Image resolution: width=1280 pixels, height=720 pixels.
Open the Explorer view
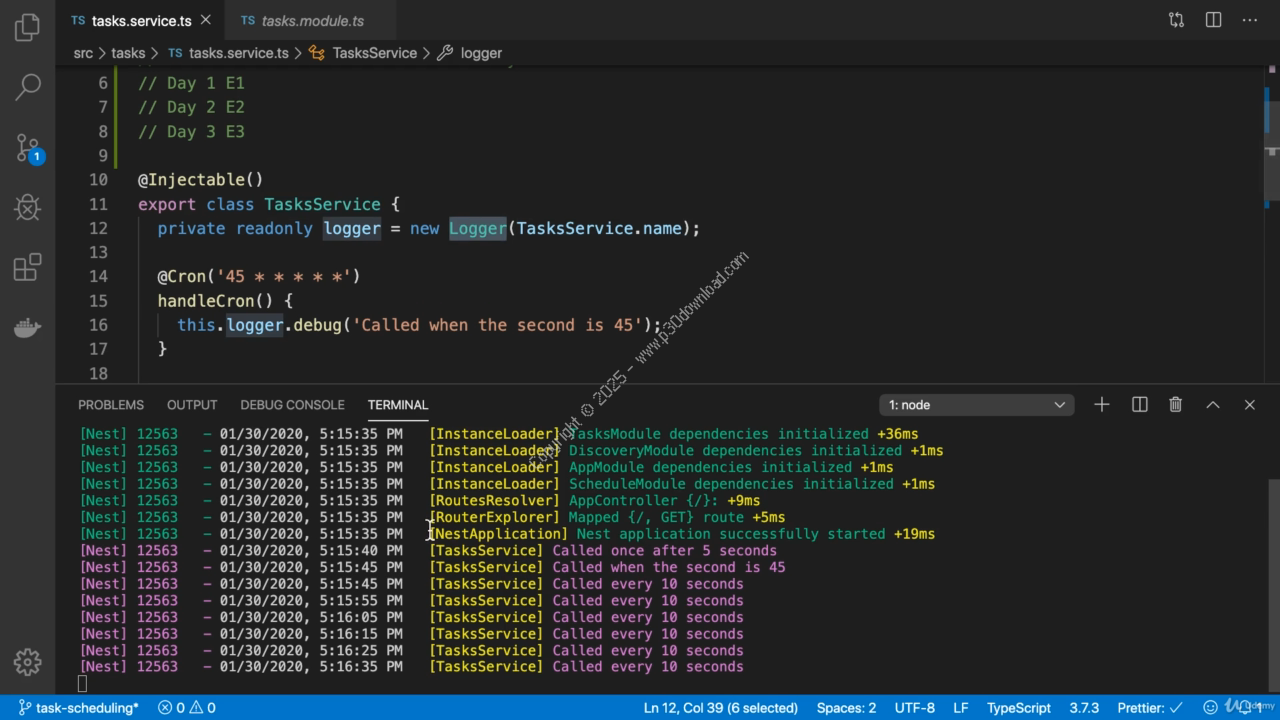[27, 27]
